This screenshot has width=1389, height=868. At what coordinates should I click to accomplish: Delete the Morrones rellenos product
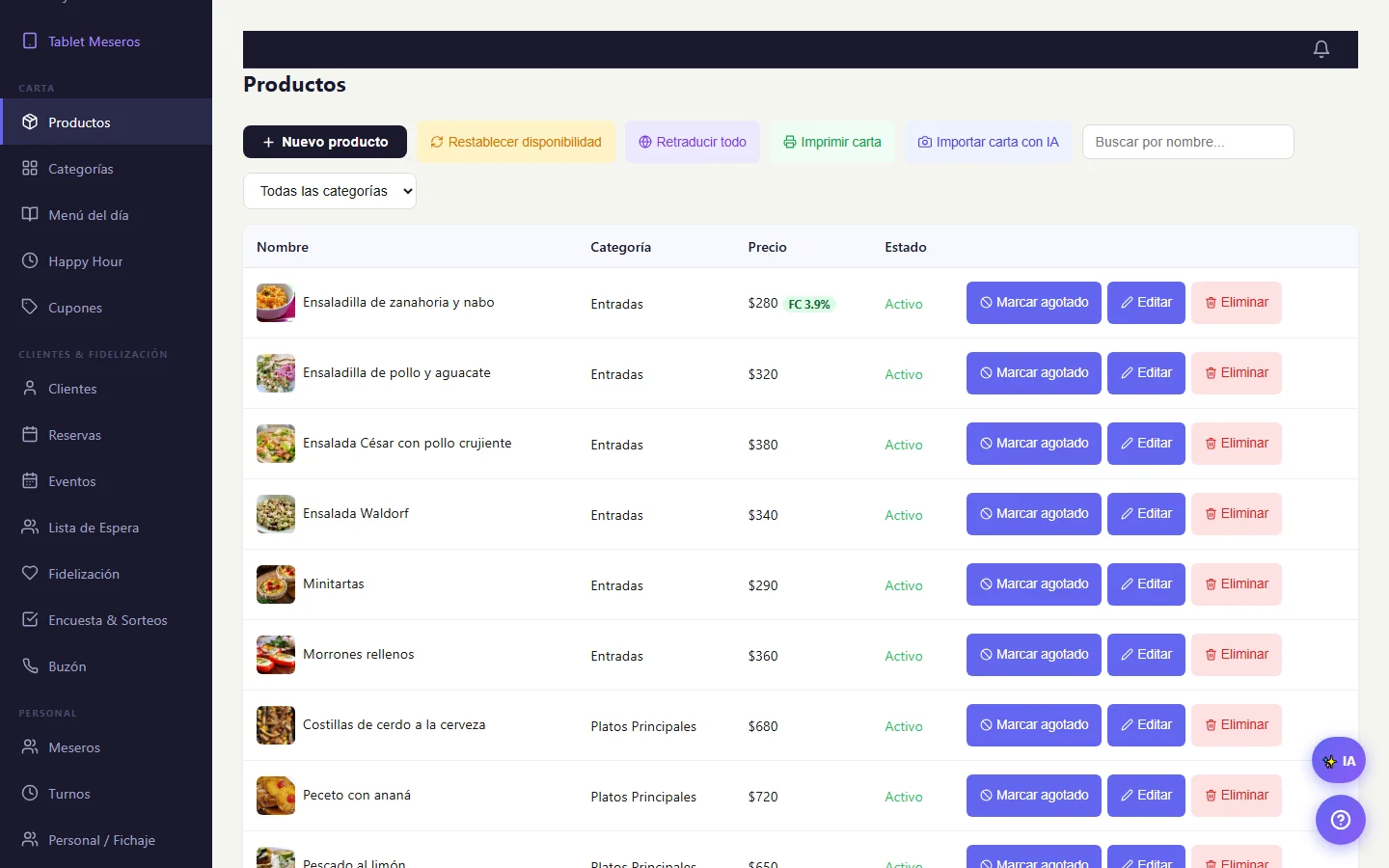(1237, 655)
